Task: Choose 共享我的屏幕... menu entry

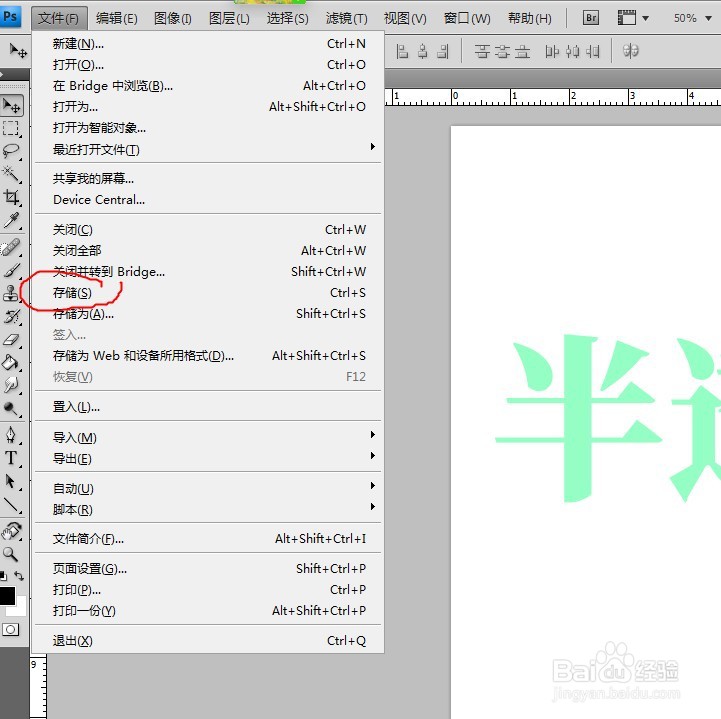Action: [x=208, y=178]
